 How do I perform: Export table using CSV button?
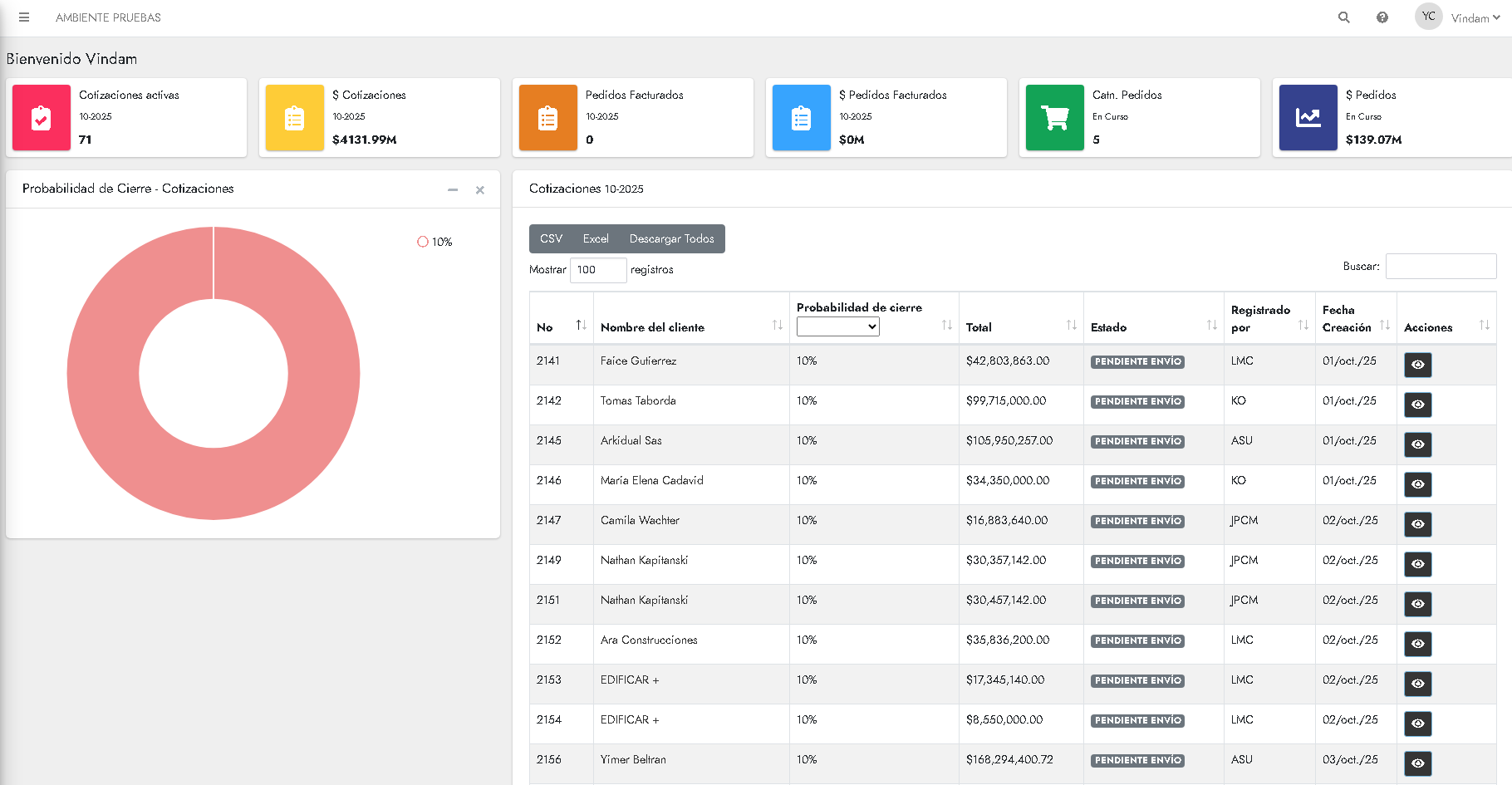[551, 239]
